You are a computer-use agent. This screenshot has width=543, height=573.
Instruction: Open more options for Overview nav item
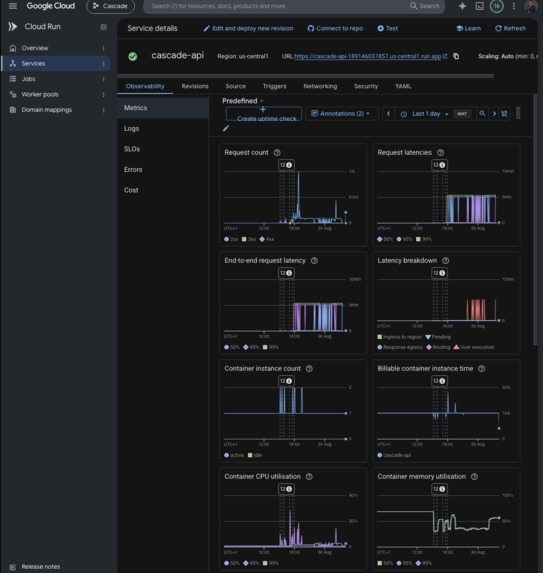(x=103, y=48)
